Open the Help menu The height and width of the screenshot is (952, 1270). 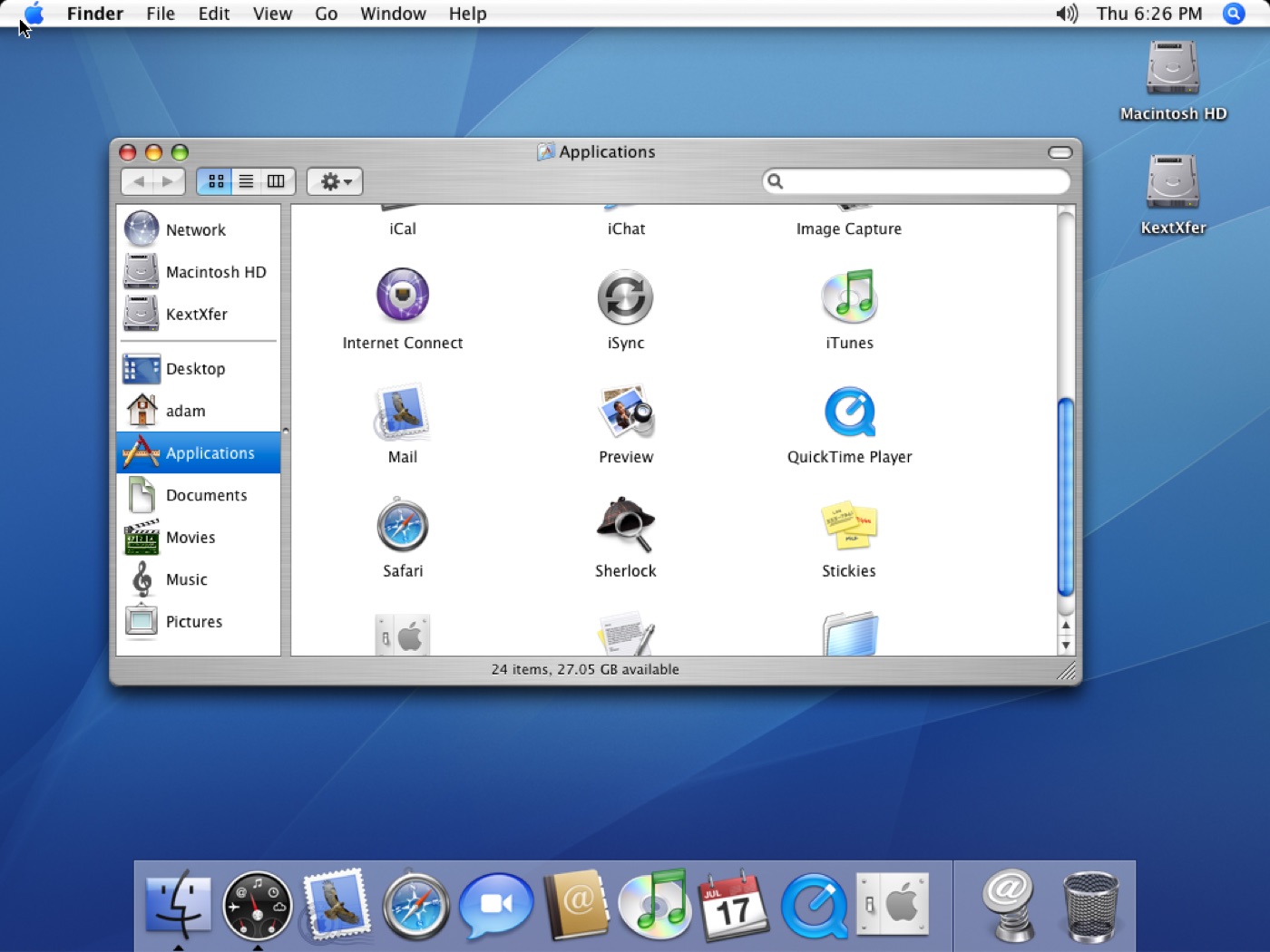467,14
